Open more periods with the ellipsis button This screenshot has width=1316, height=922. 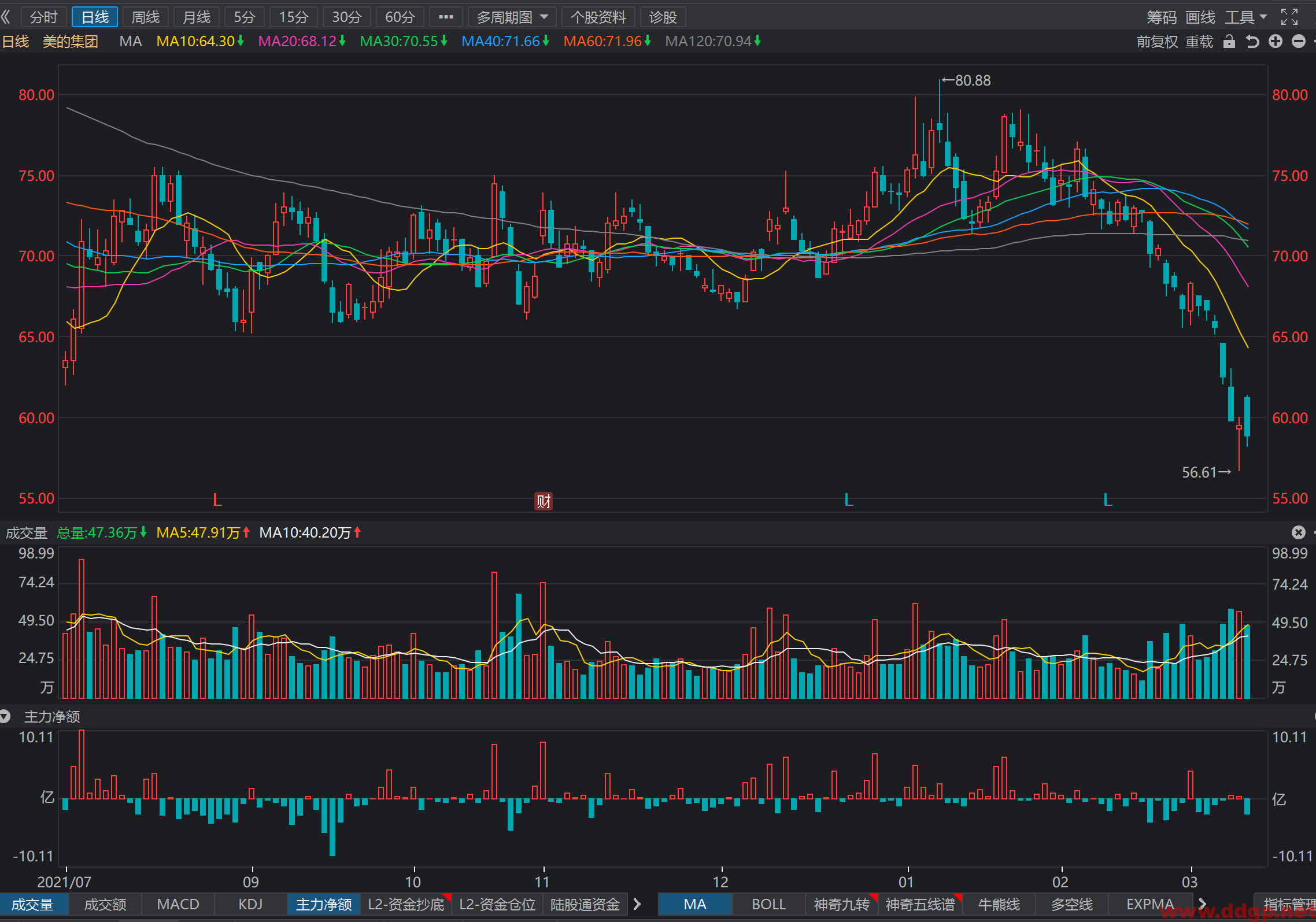(446, 17)
